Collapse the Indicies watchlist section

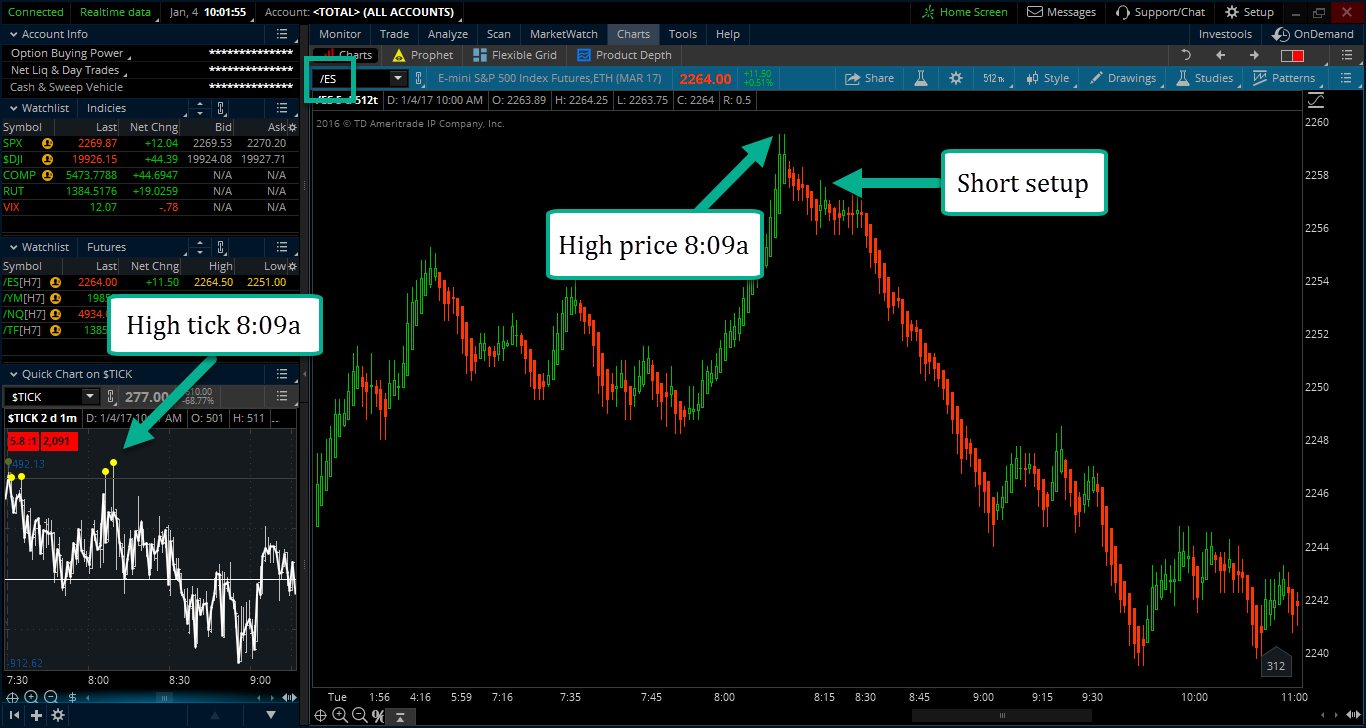14,107
